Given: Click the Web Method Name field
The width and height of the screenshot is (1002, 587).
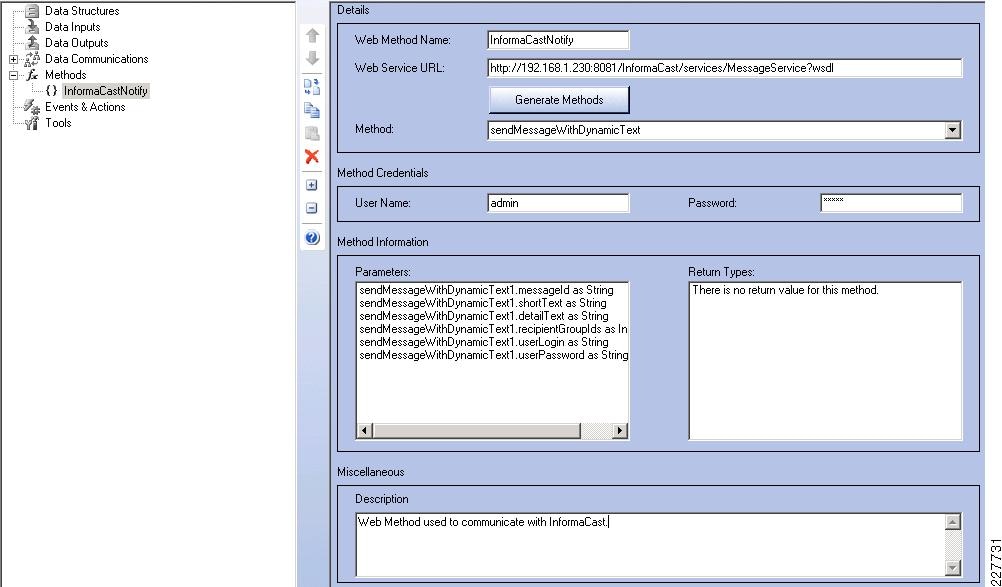Looking at the screenshot, I should (x=558, y=40).
